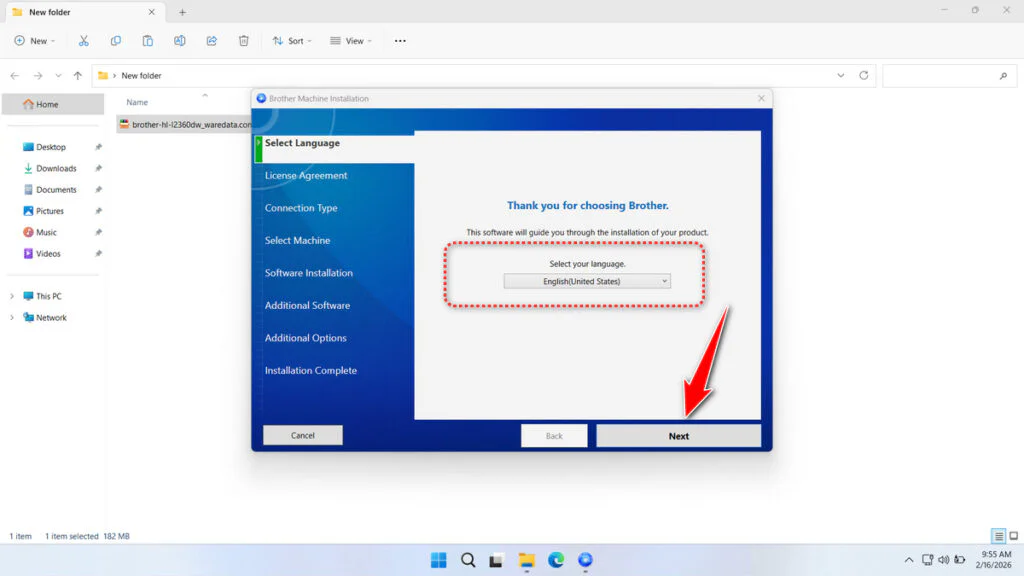The width and height of the screenshot is (1024, 576).
Task: Select Downloads in navigation pane
Action: (56, 168)
